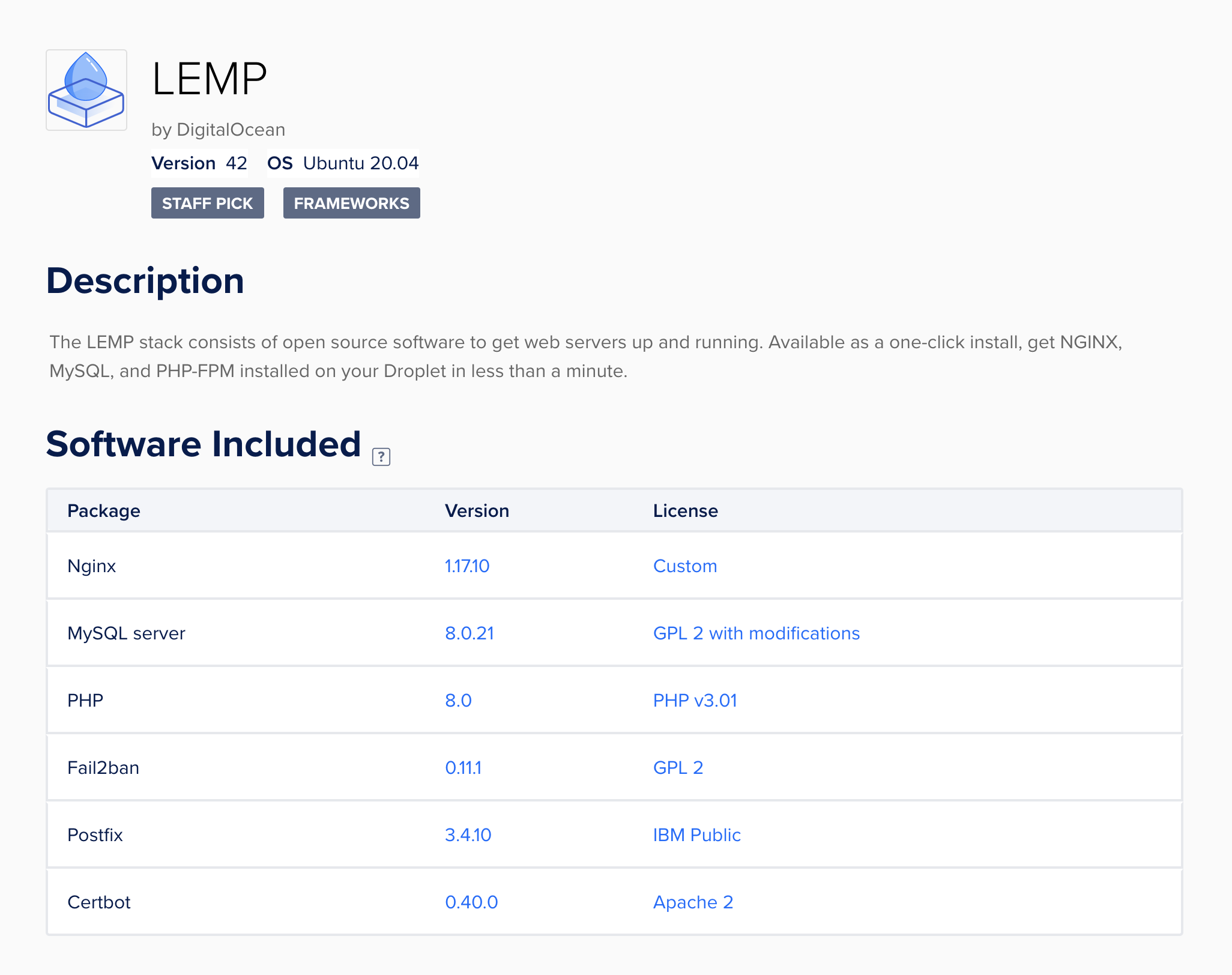The image size is (1232, 975).
Task: Open the Custom license for Nginx
Action: pos(684,566)
